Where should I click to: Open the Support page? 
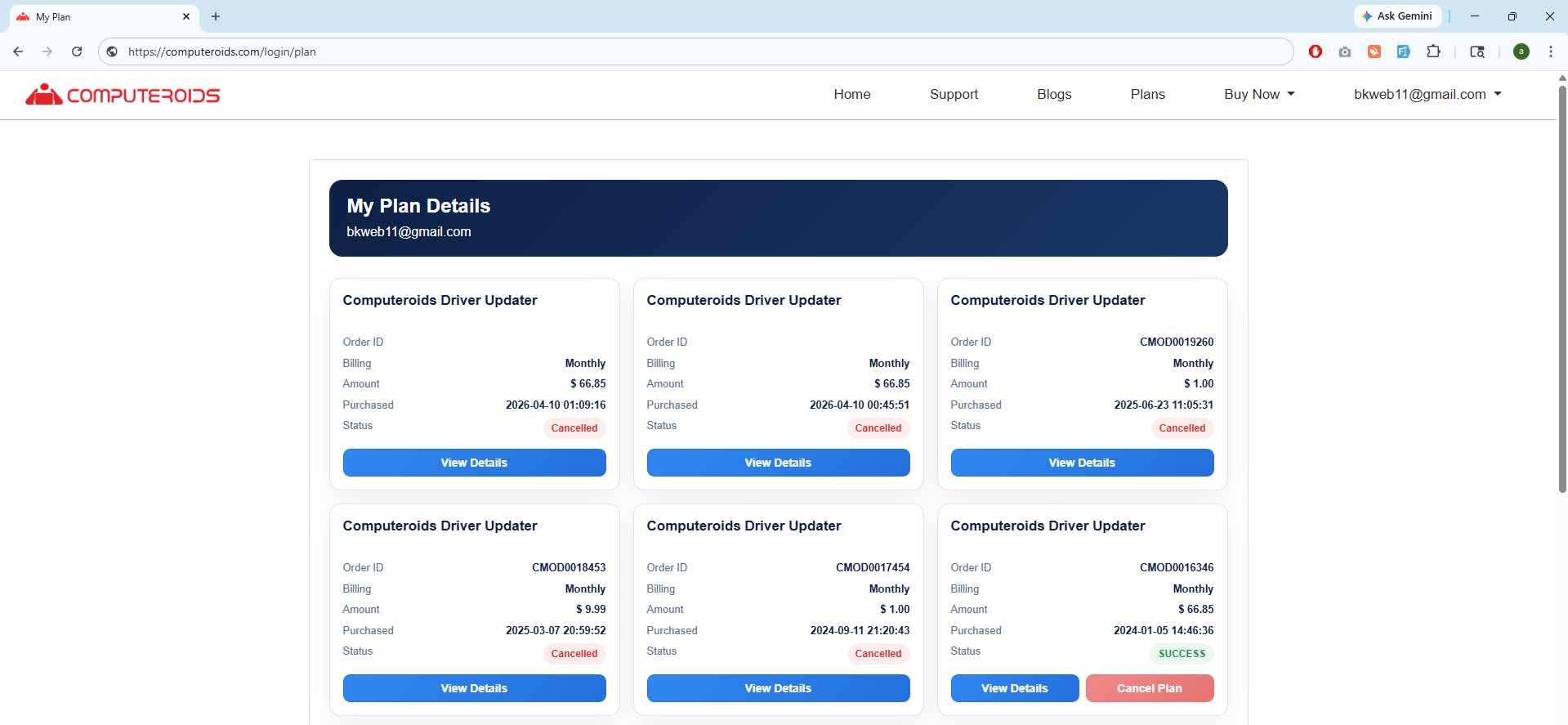click(x=954, y=94)
